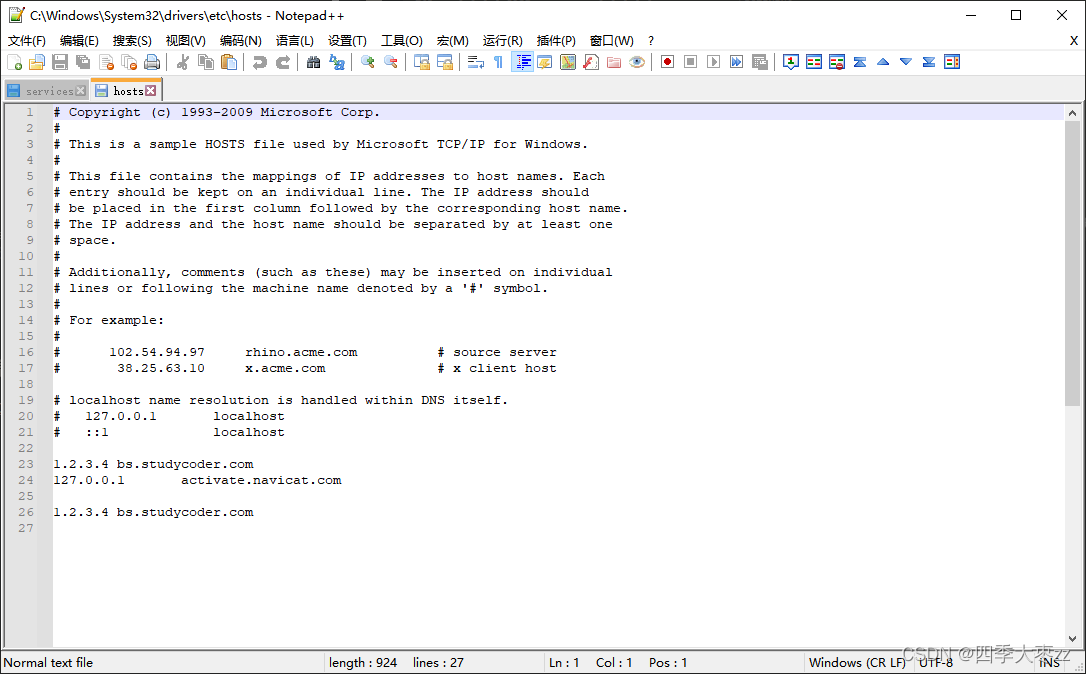1086x674 pixels.
Task: Run macro multiple times with the double-arrow icon
Action: (x=736, y=62)
